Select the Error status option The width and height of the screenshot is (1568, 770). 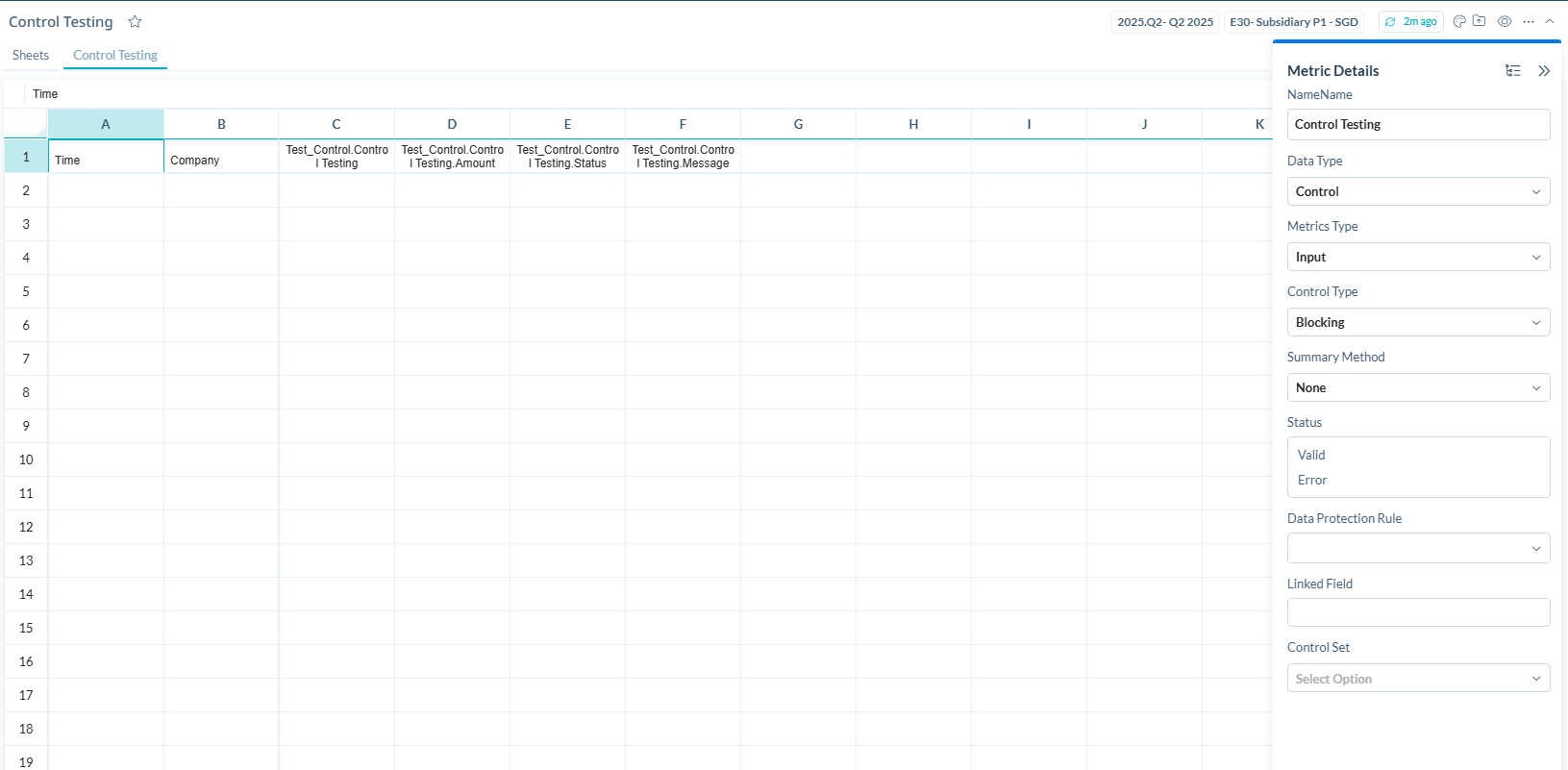click(x=1312, y=481)
